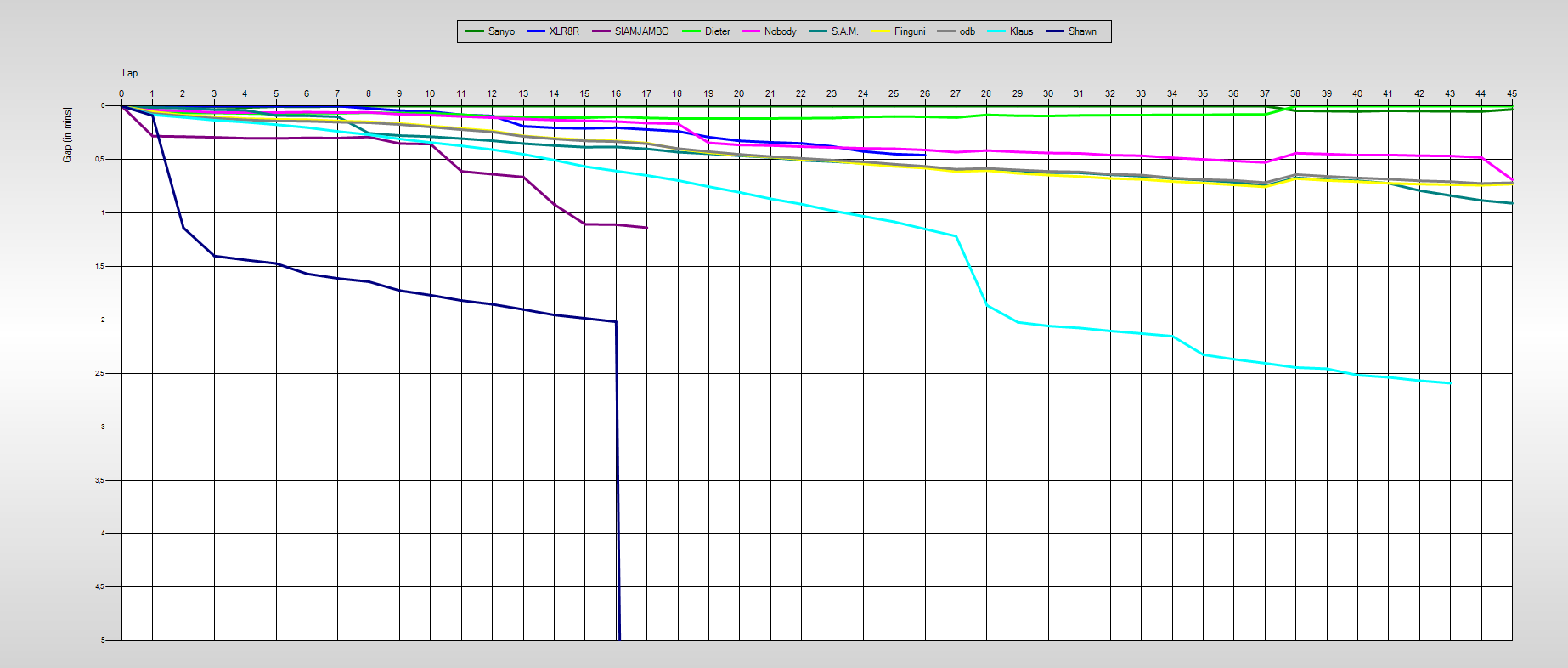Click the yellow Finguni legend swatch
Viewport: 1568px width, 668px height.
881,31
